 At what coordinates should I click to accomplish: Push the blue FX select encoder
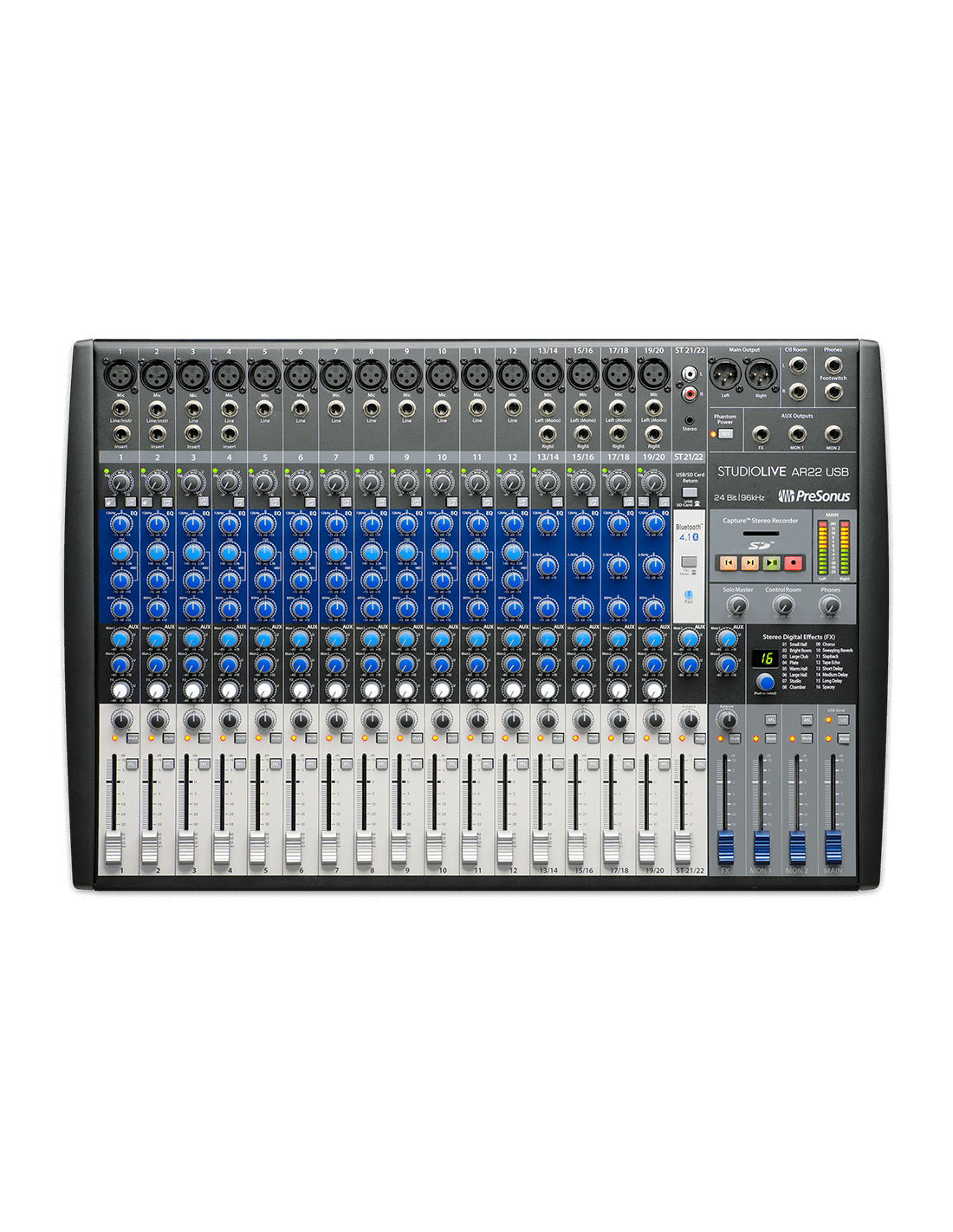click(x=765, y=682)
